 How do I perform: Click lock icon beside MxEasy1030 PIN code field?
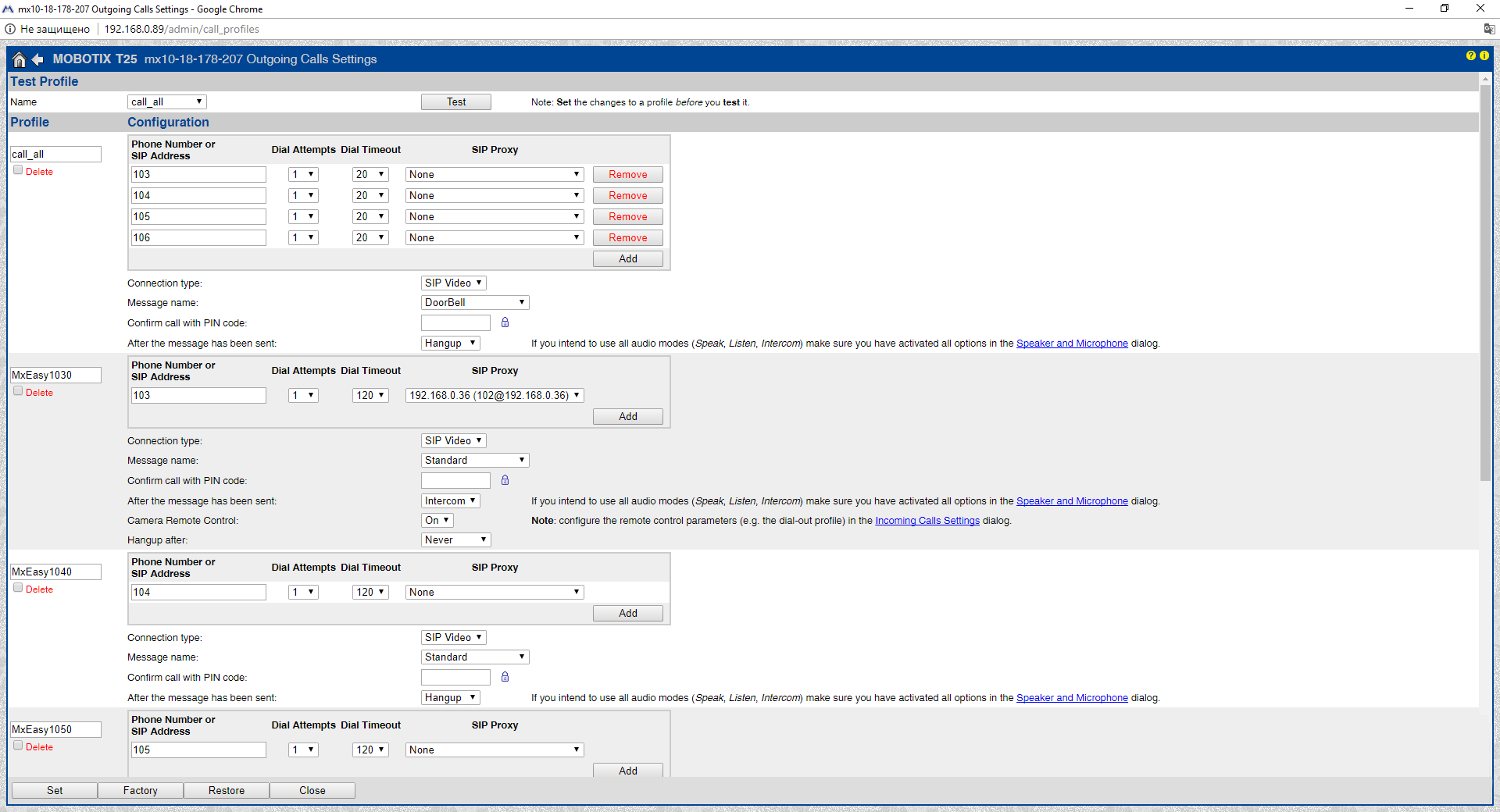pyautogui.click(x=505, y=480)
